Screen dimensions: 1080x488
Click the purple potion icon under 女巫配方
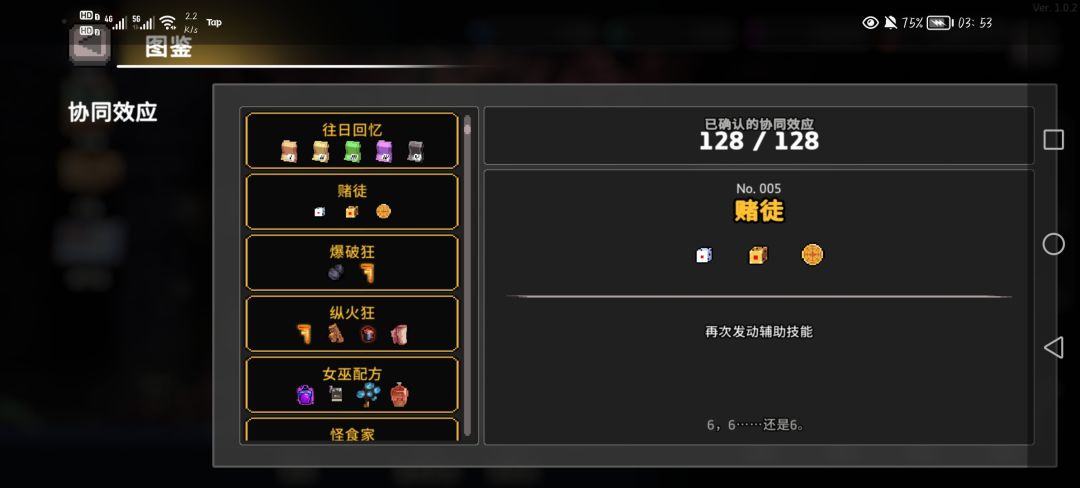(x=305, y=395)
